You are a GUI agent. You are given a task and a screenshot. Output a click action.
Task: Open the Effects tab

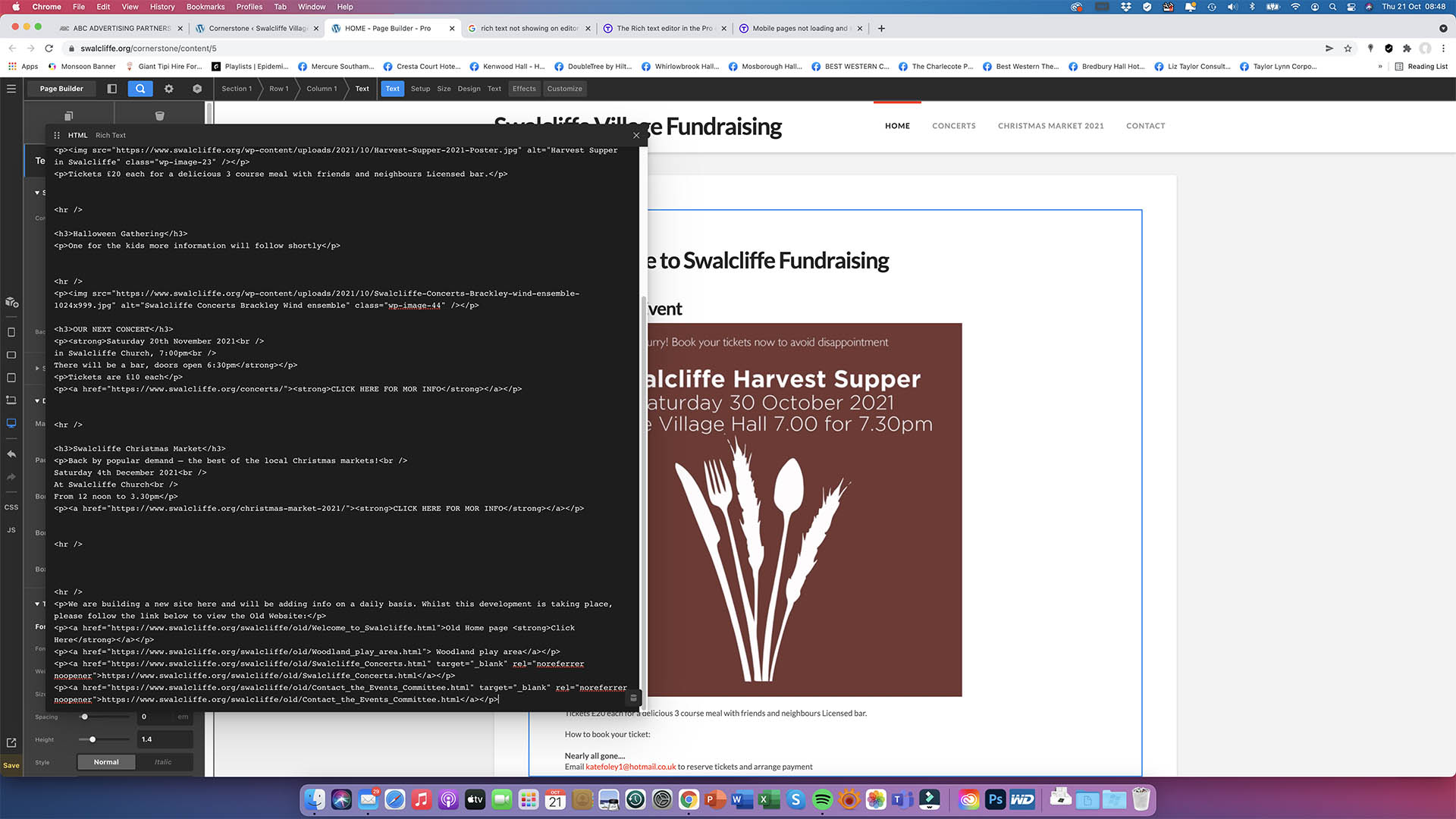tap(524, 89)
